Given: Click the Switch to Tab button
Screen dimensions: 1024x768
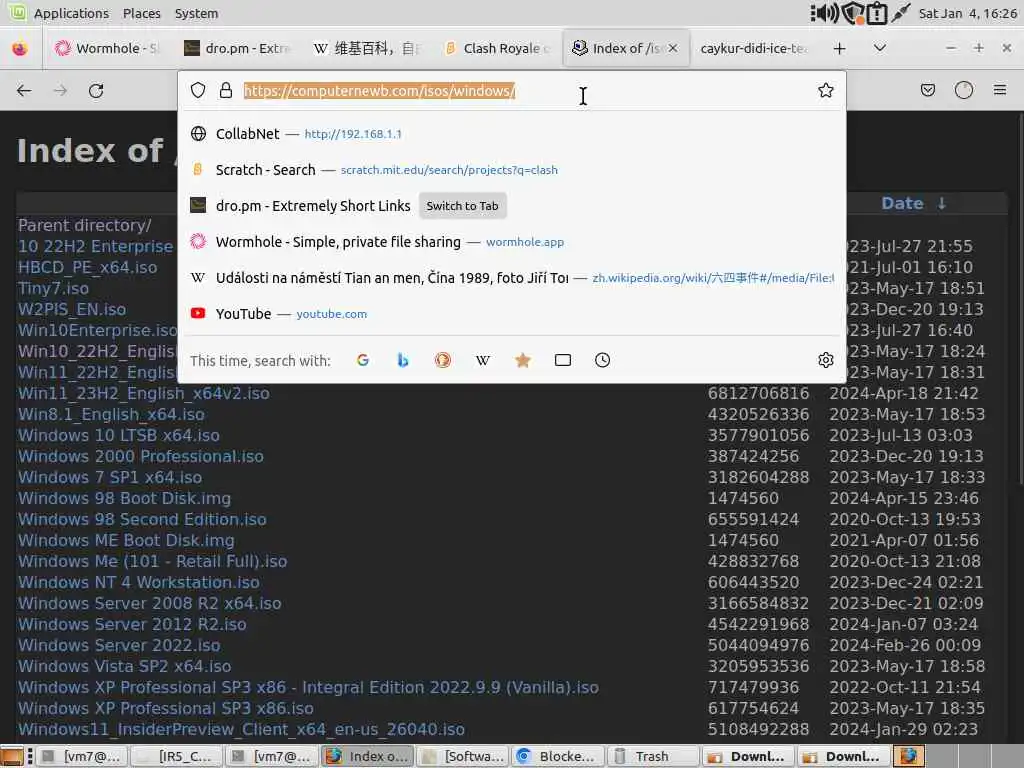Looking at the screenshot, I should 462,206.
